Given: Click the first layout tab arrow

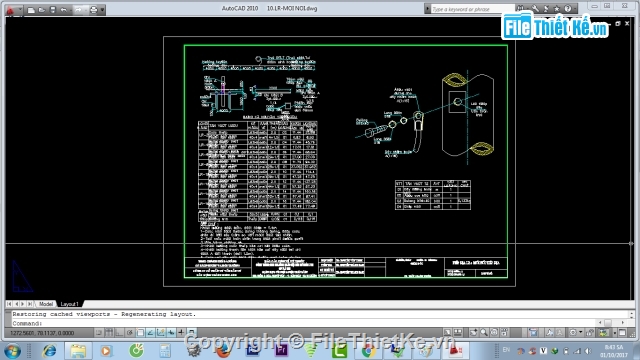Looking at the screenshot, I should [x=9, y=304].
